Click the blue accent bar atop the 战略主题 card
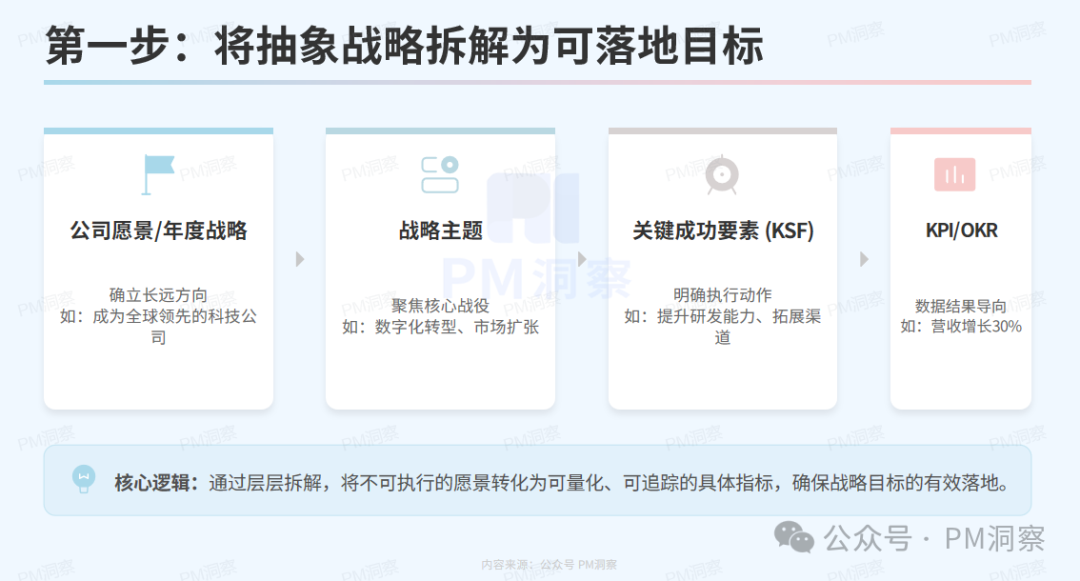This screenshot has height=581, width=1080. pos(440,129)
